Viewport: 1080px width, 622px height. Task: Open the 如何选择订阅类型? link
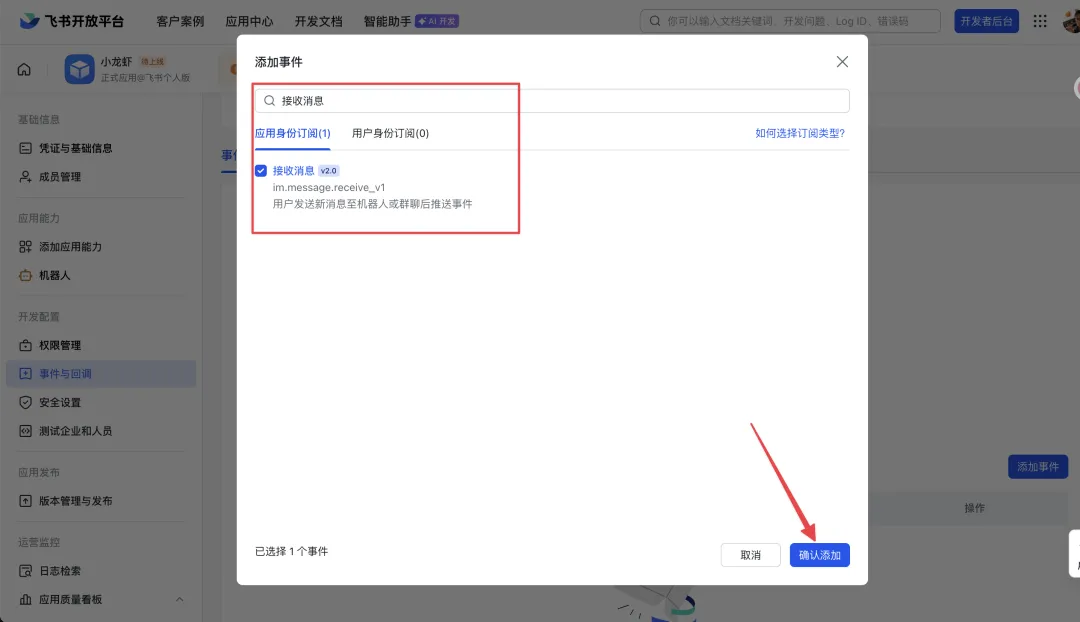(x=800, y=133)
